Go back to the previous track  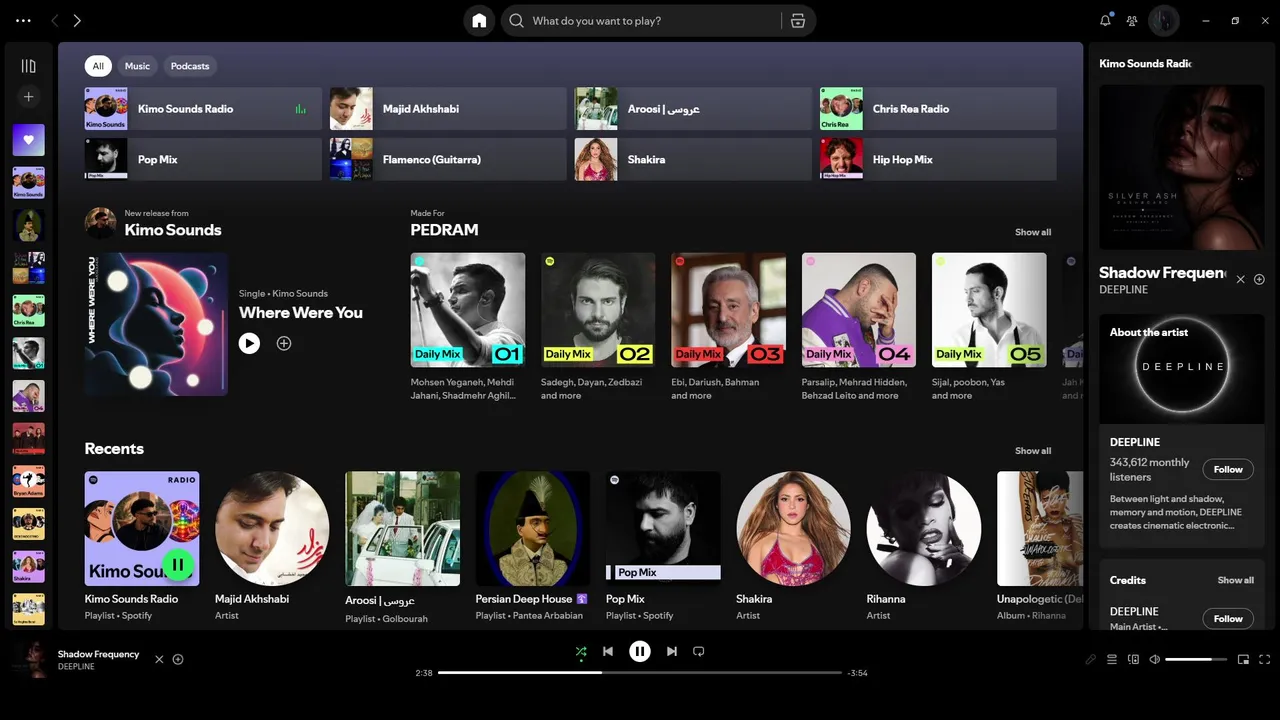608,651
